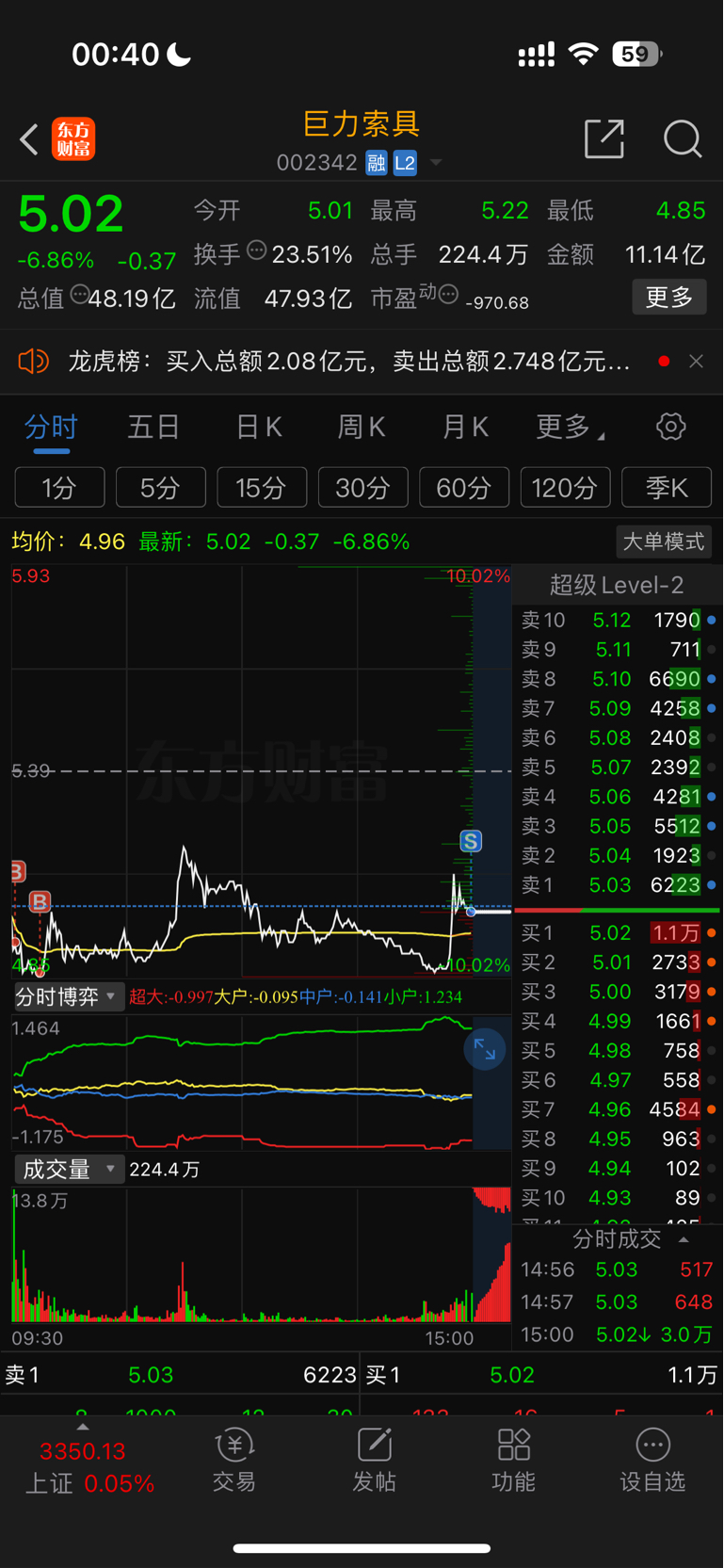This screenshot has height=1568, width=724.
Task: Select the 买7 4.96 order row
Action: [x=618, y=1110]
